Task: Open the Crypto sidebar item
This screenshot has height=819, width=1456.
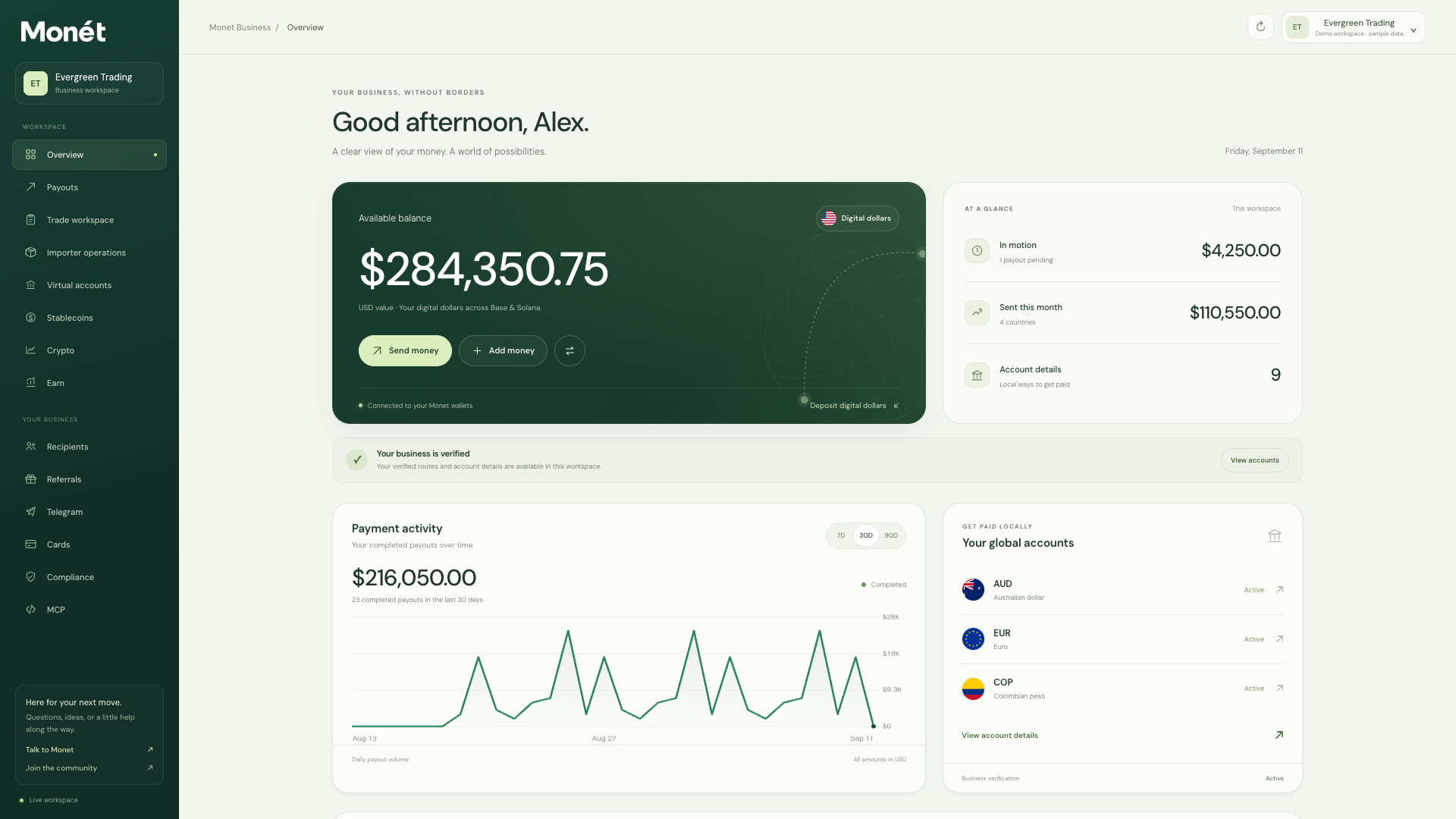Action: click(x=89, y=350)
